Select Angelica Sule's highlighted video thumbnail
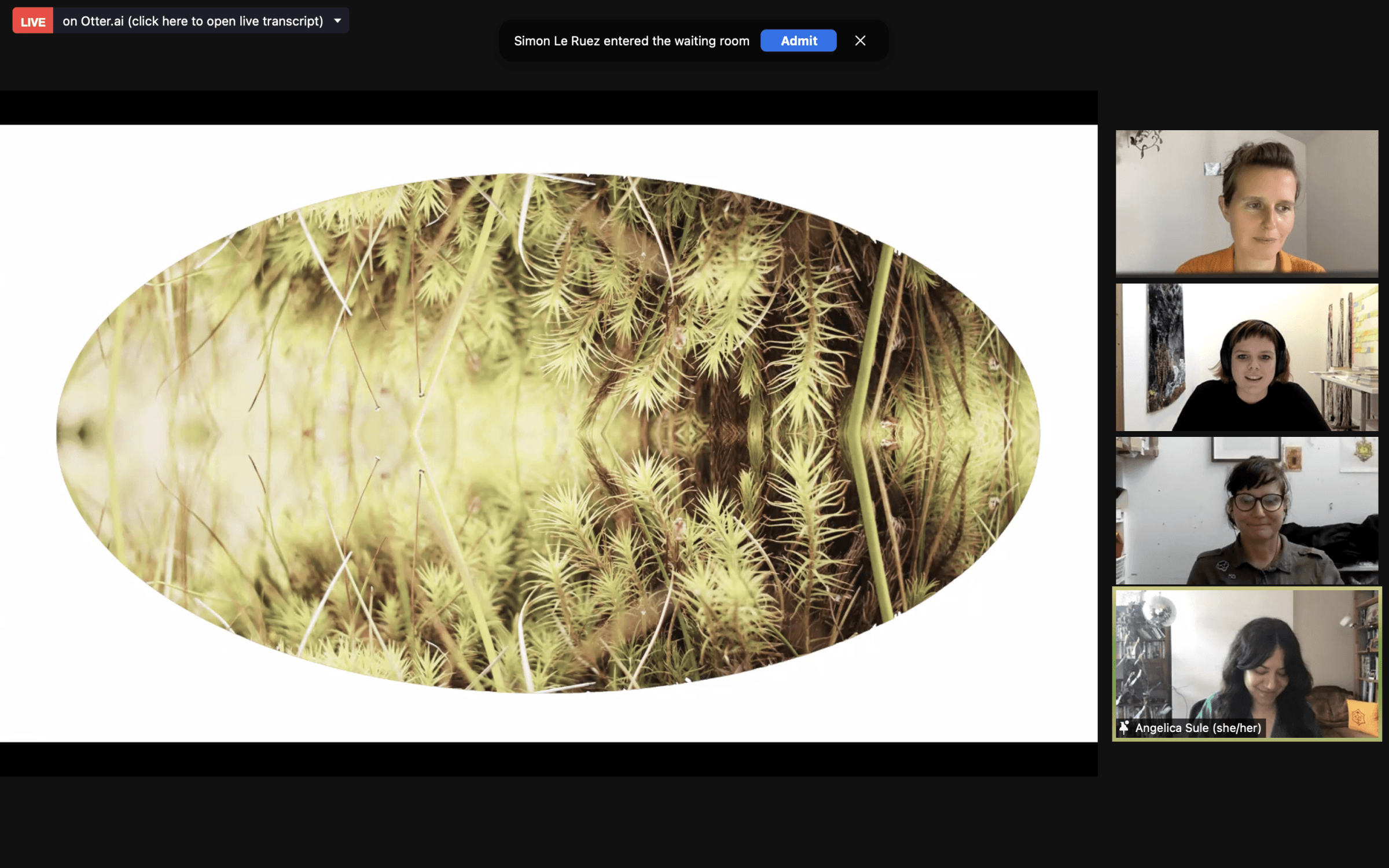 (x=1247, y=664)
